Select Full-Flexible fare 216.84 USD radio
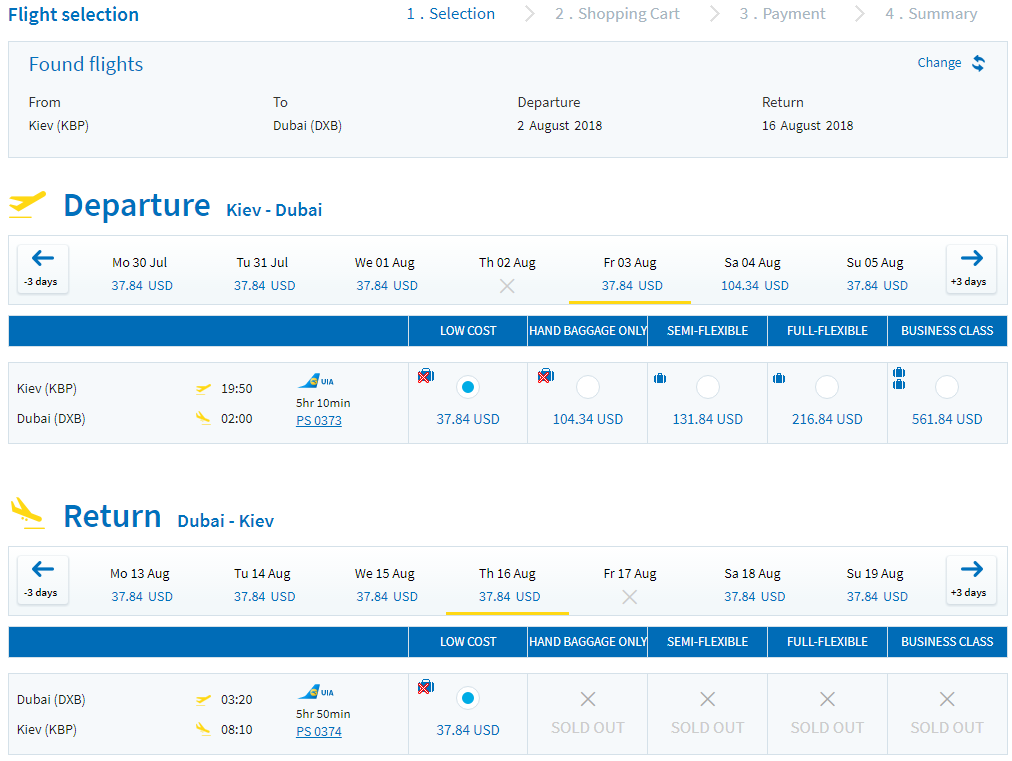The height and width of the screenshot is (761, 1012). [827, 387]
